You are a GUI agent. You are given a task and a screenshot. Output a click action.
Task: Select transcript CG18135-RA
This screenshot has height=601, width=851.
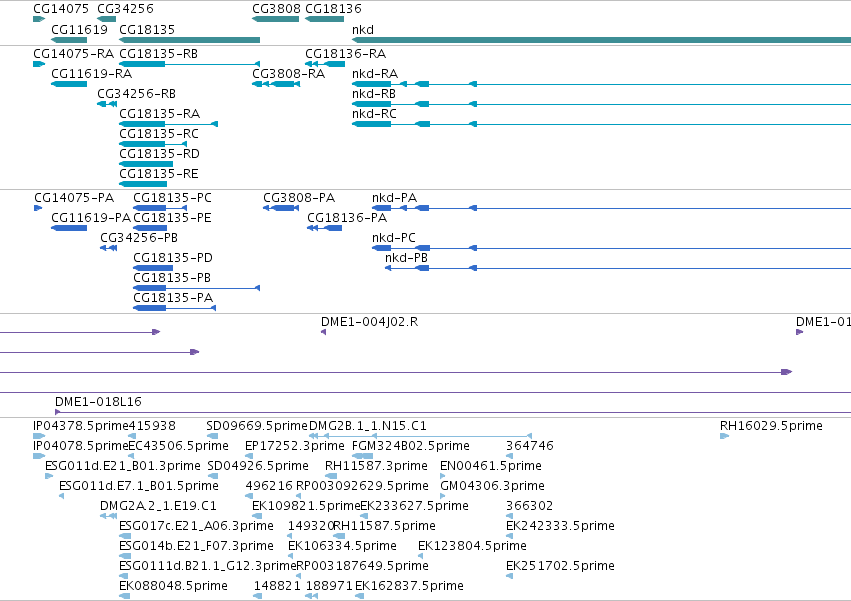coord(168,124)
